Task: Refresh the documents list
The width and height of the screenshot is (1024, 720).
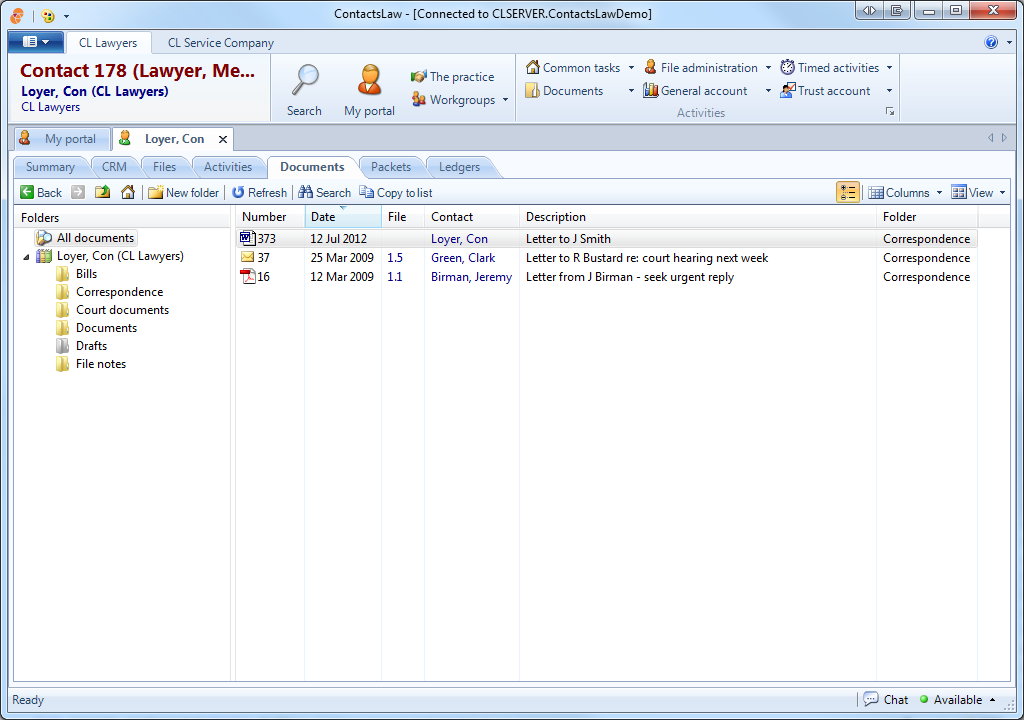Action: coord(259,192)
